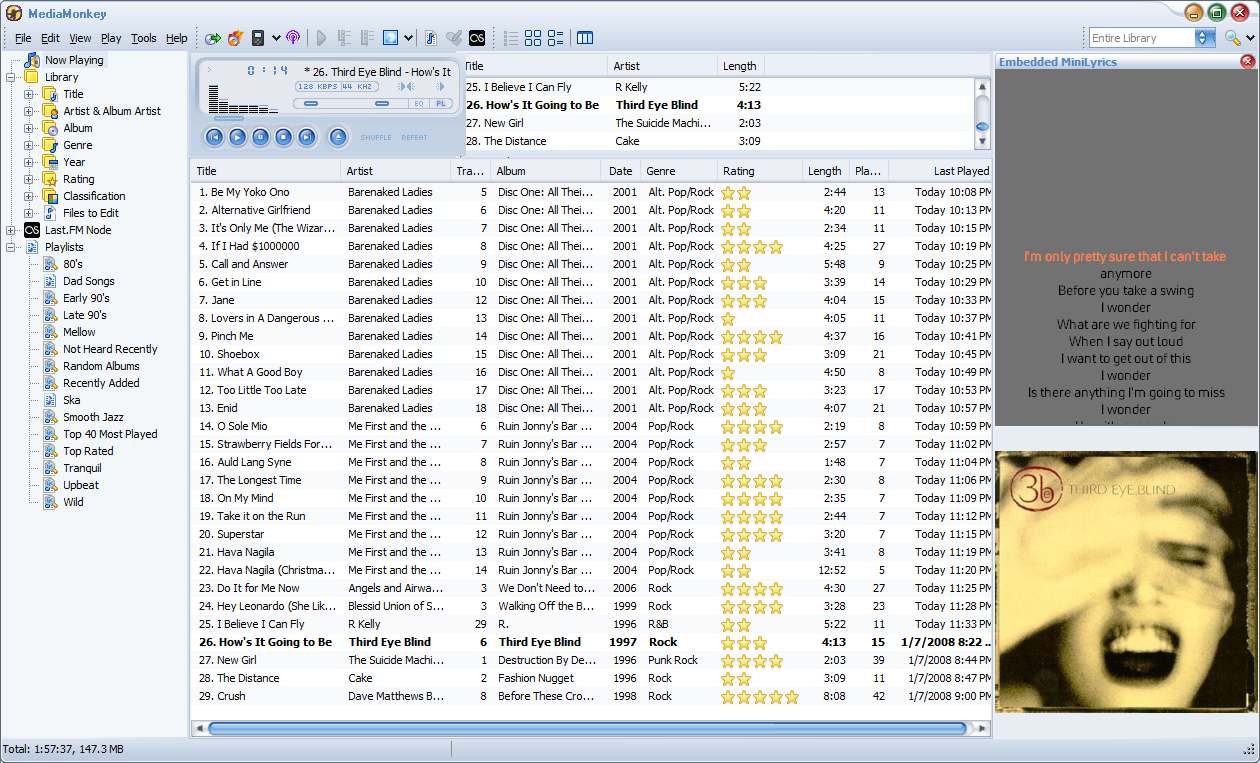
Task: Toggle the EQ button in player
Action: tap(418, 103)
